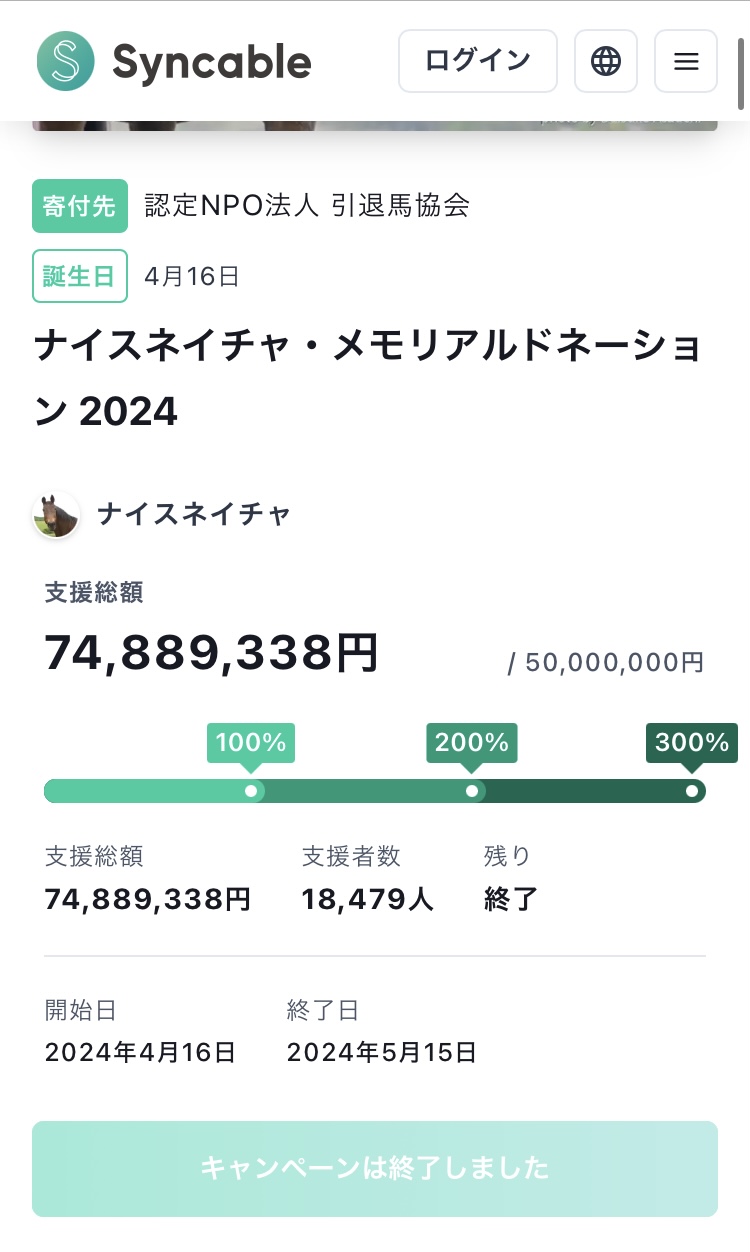This screenshot has height=1252, width=750.
Task: Click the donation progress bar
Action: pos(374,791)
